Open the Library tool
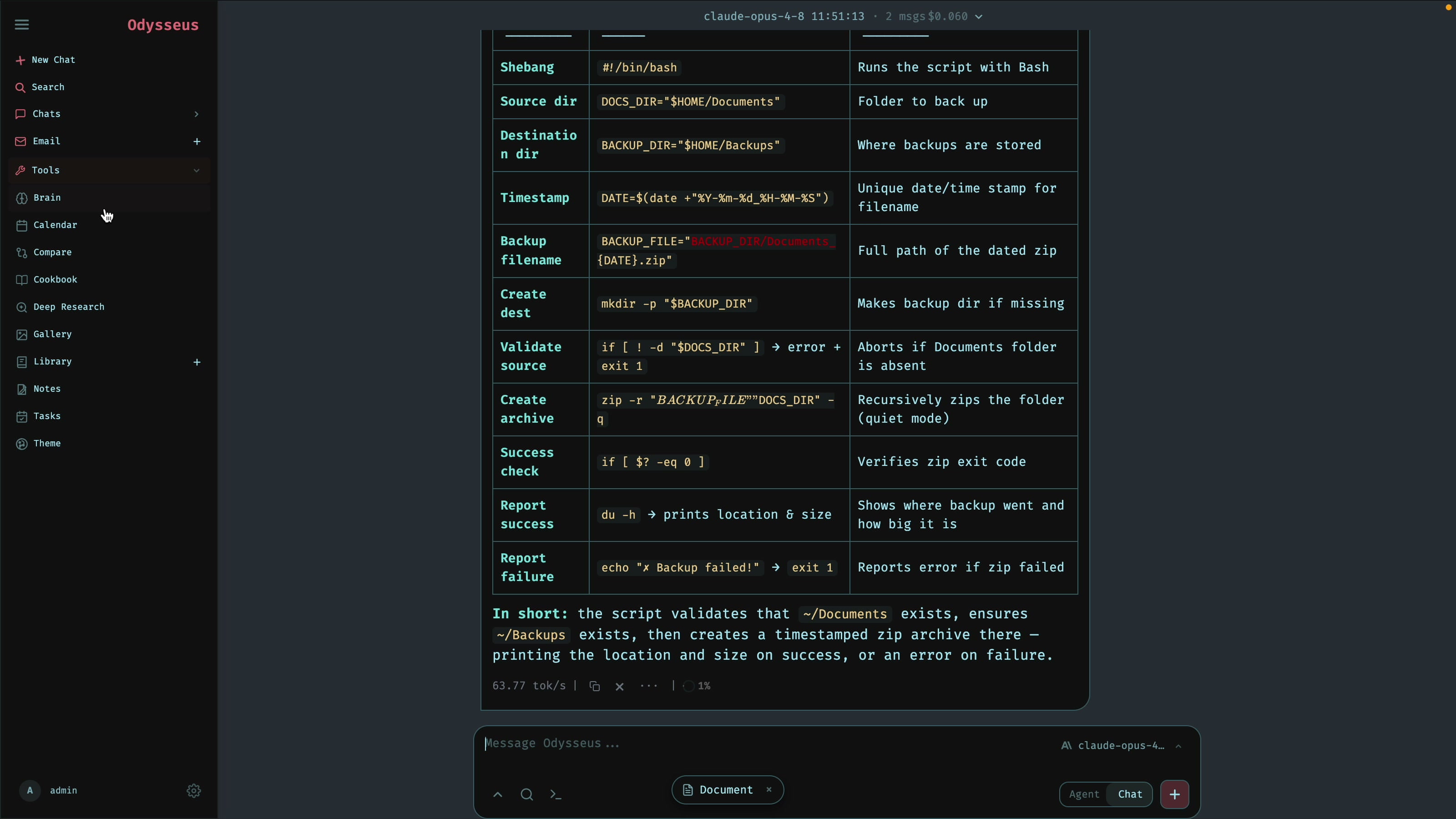 click(x=52, y=361)
